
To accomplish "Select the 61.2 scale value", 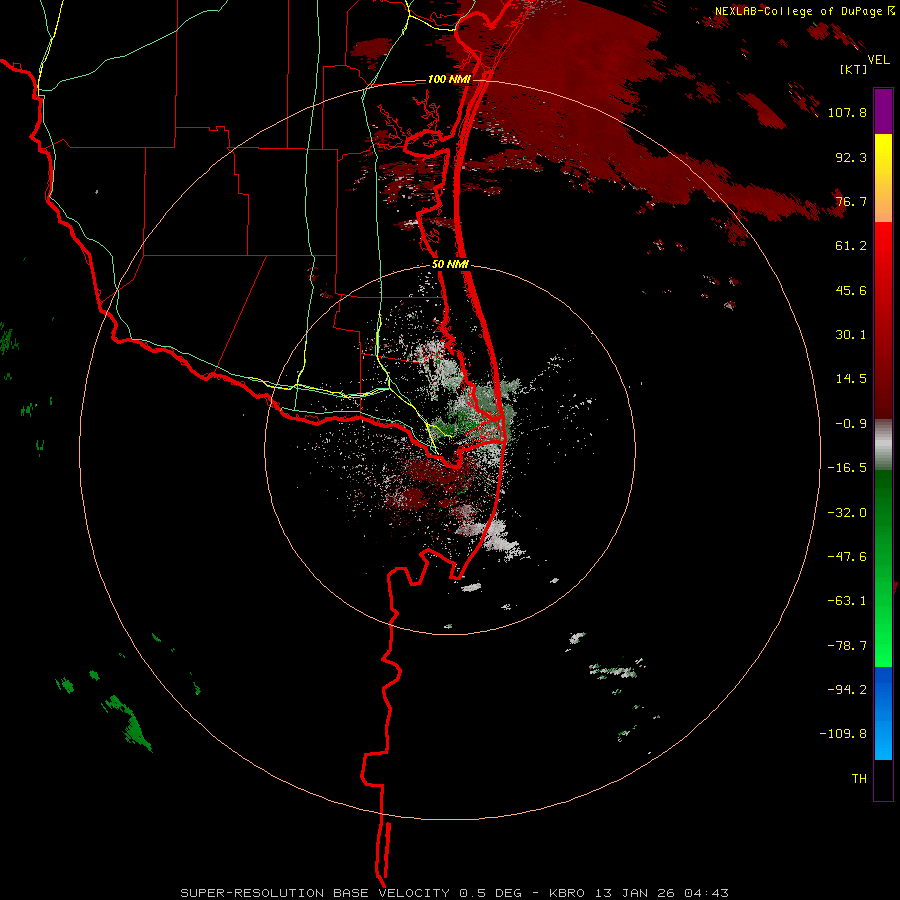I will 851,246.
